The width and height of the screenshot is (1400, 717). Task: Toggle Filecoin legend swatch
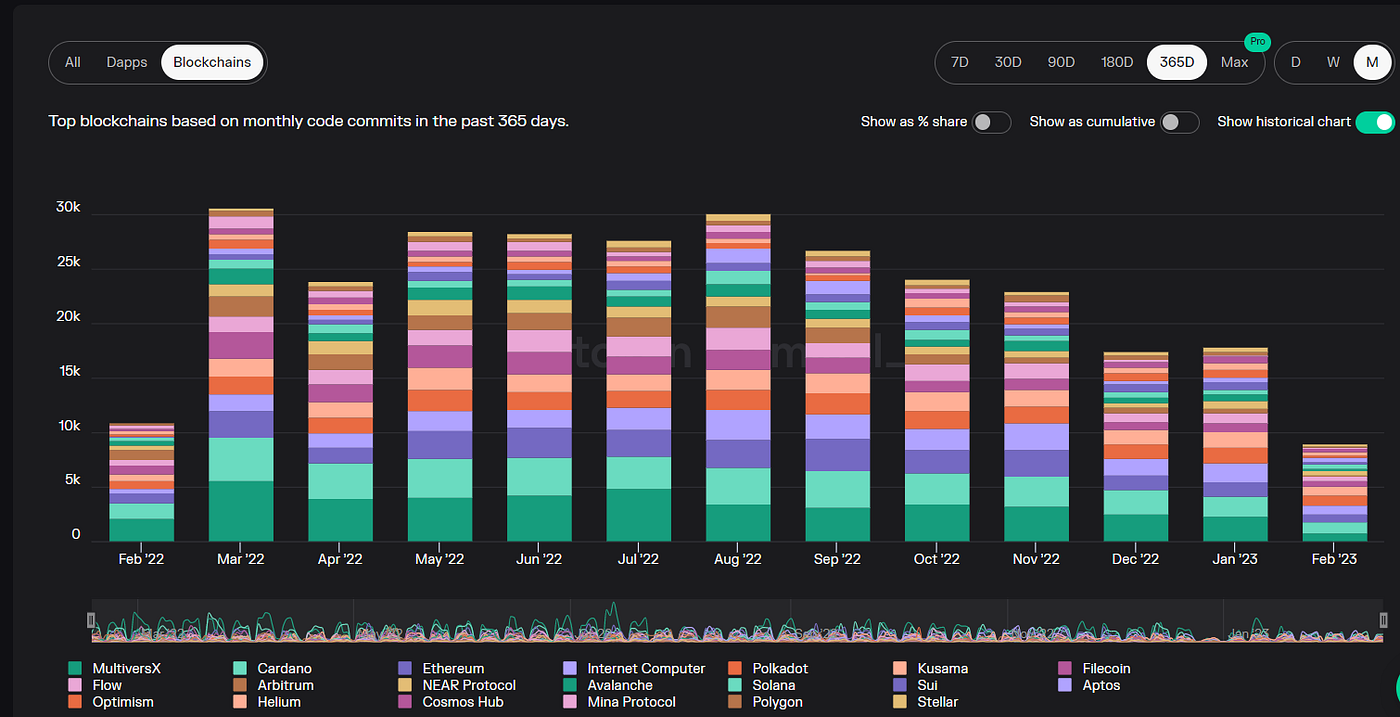[x=1064, y=668]
